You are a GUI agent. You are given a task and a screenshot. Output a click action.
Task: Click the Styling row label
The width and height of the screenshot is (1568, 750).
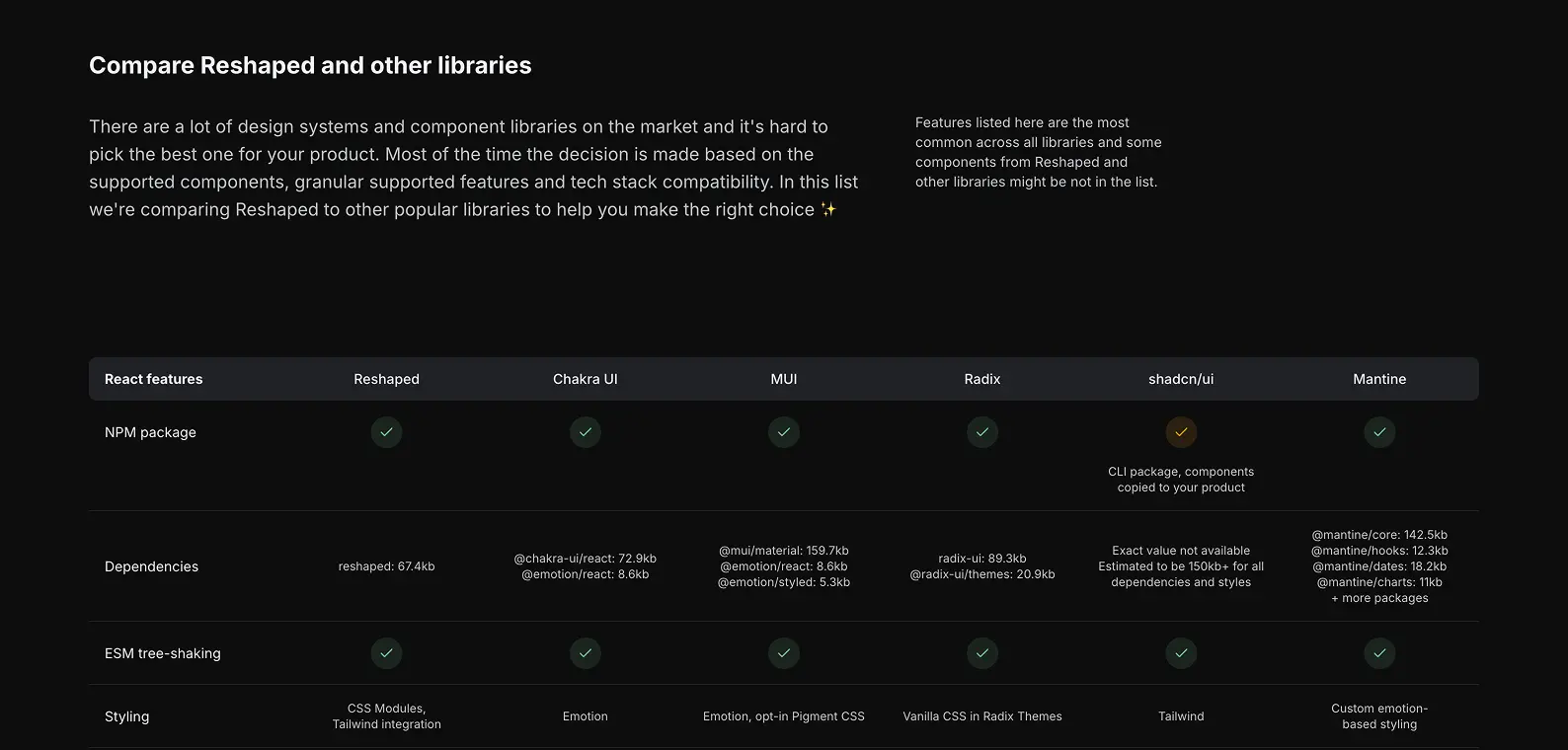tap(127, 716)
